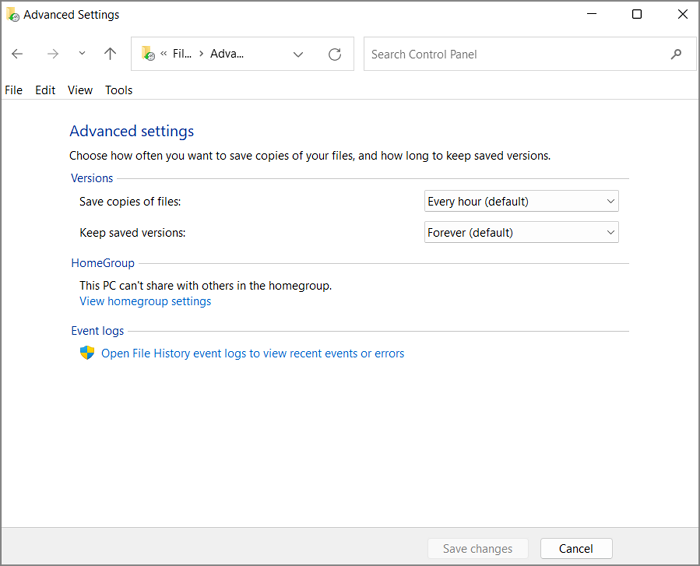Click View homegroup settings link
Image resolution: width=700 pixels, height=566 pixels.
145,301
